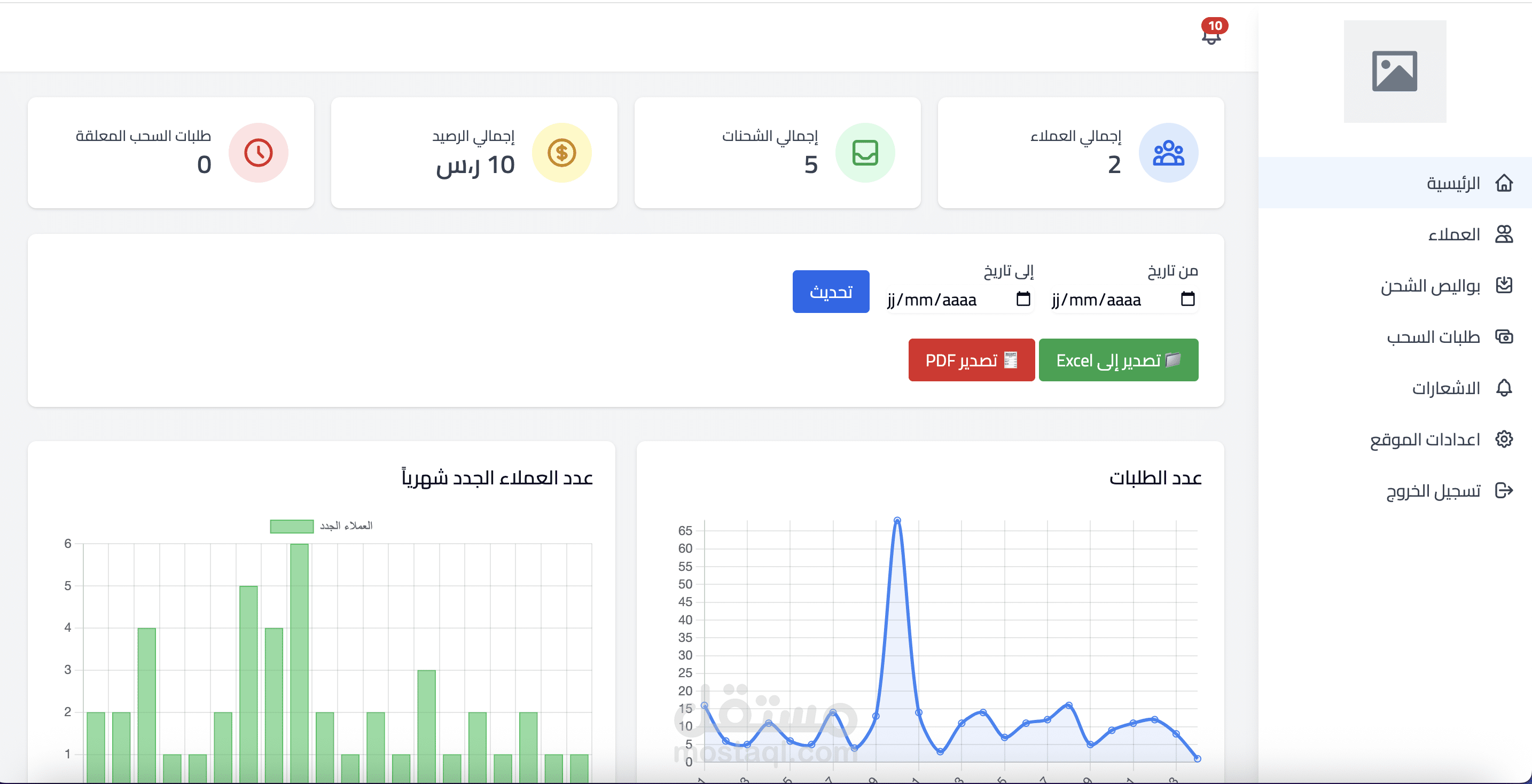Image resolution: width=1532 pixels, height=784 pixels.
Task: Open the إلى تاريخ calendar picker
Action: coord(1023,299)
